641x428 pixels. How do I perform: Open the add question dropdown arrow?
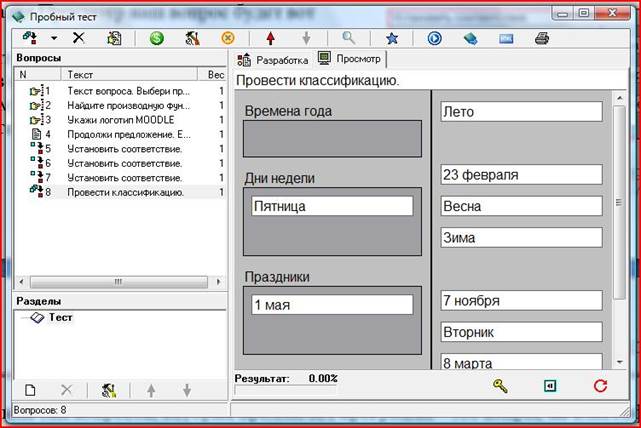(54, 38)
